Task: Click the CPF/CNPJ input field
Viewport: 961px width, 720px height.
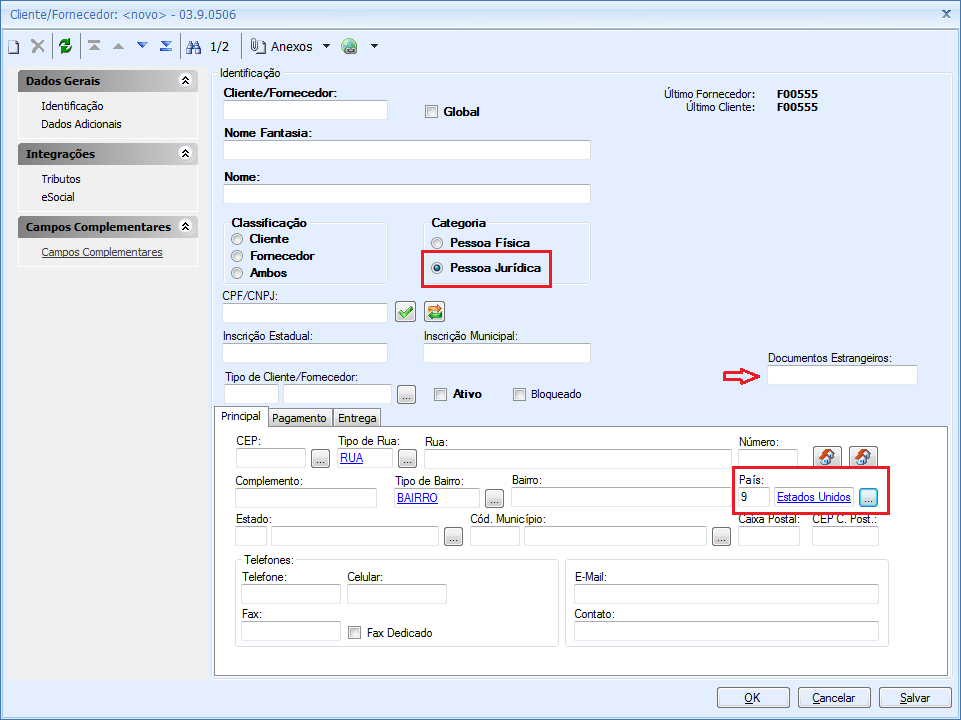Action: [305, 313]
